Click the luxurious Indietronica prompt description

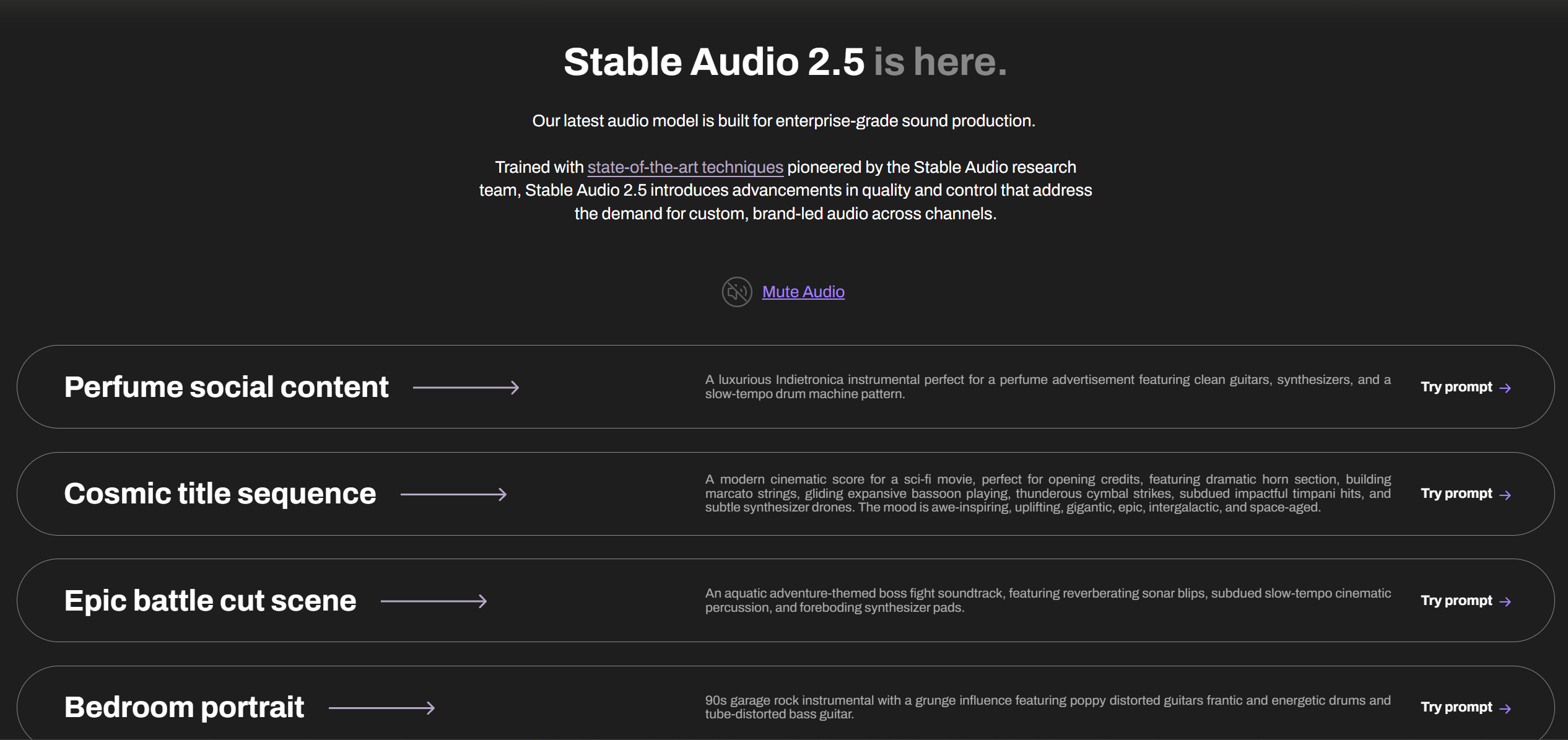[1048, 386]
